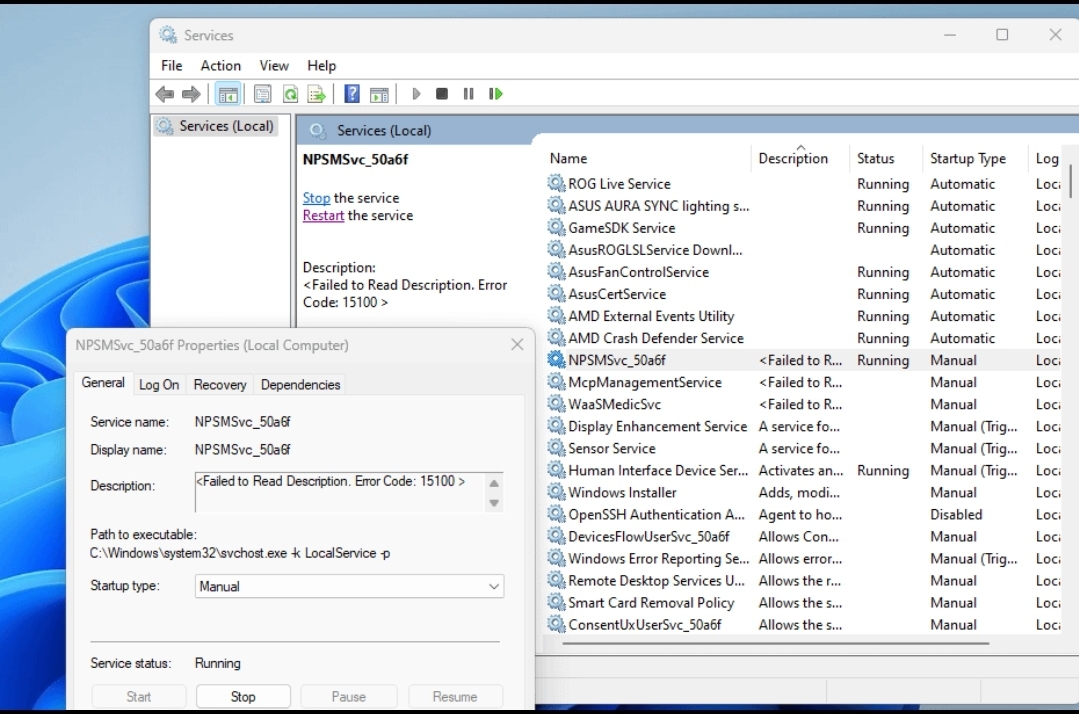This screenshot has height=714, width=1079.
Task: Toggle Show/Hide Console Tree toolbar icon
Action: [228, 94]
